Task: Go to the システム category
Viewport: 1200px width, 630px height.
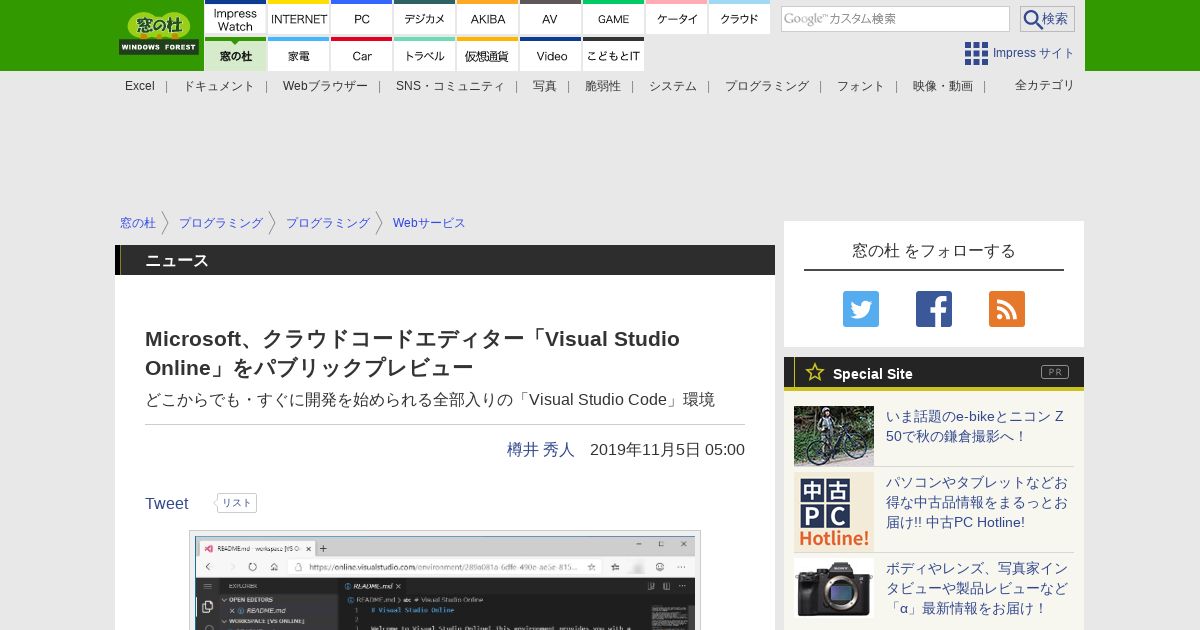Action: click(x=673, y=86)
